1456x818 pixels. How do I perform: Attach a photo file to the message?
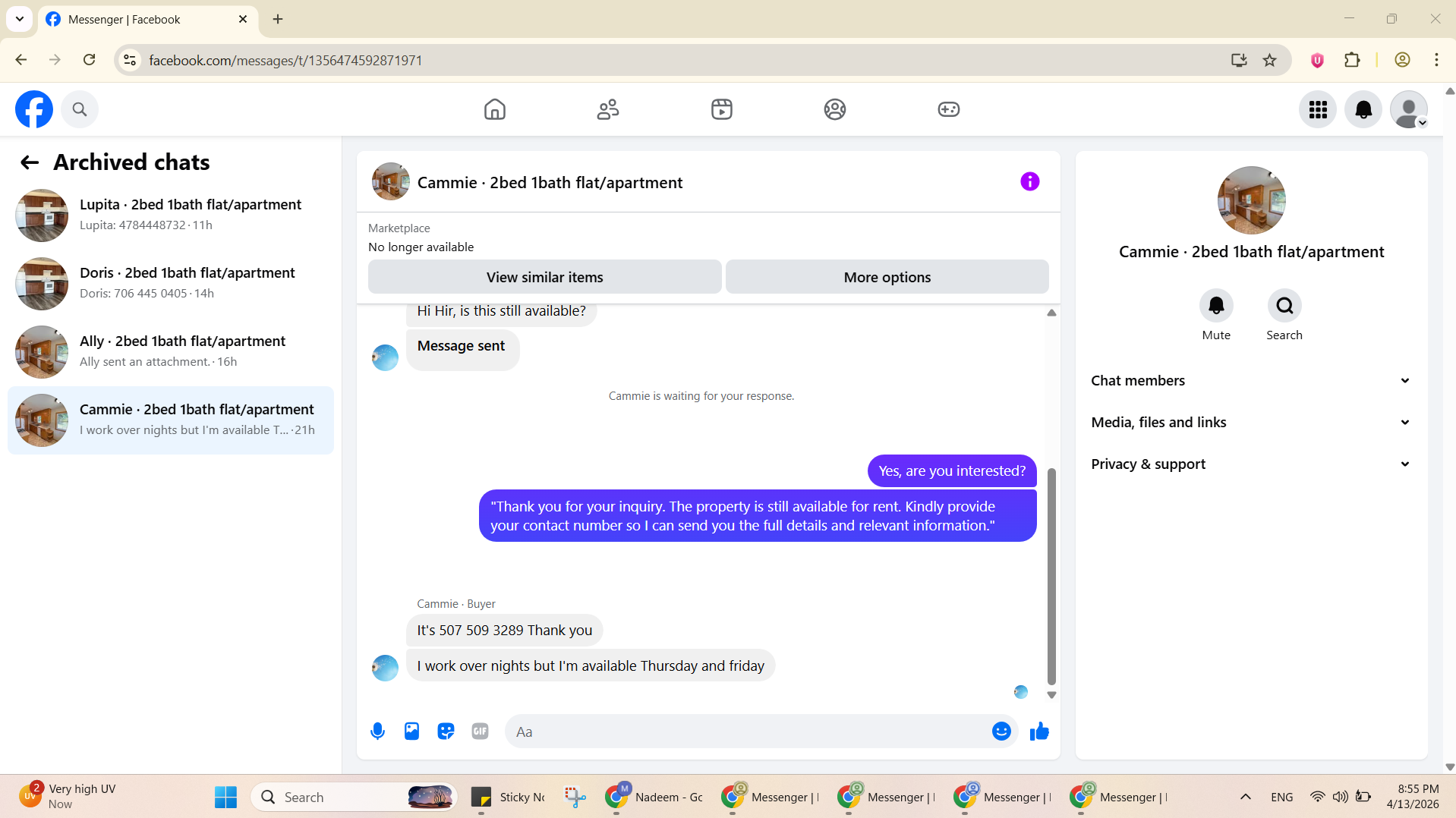point(411,731)
